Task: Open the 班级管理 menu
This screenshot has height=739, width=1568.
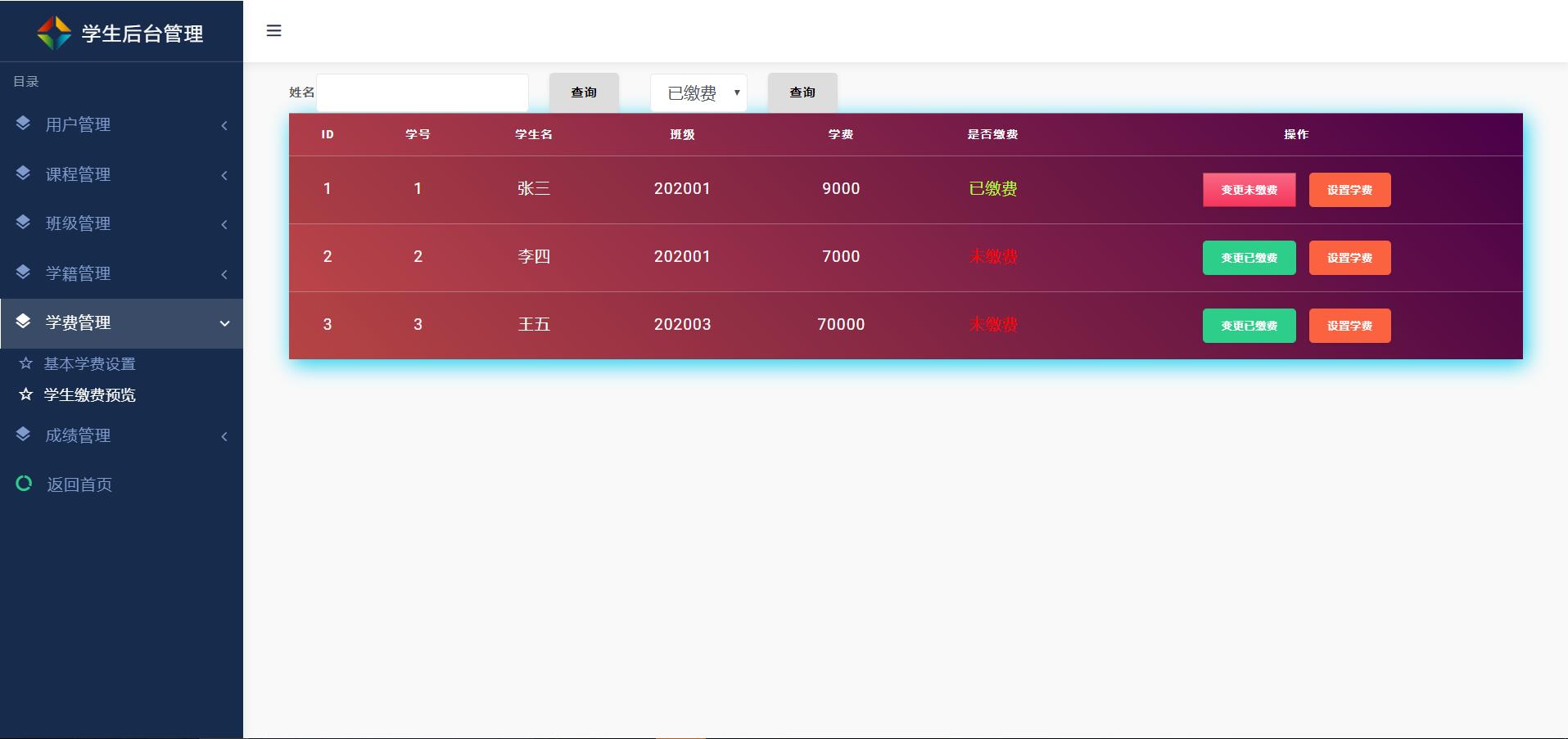Action: [121, 223]
